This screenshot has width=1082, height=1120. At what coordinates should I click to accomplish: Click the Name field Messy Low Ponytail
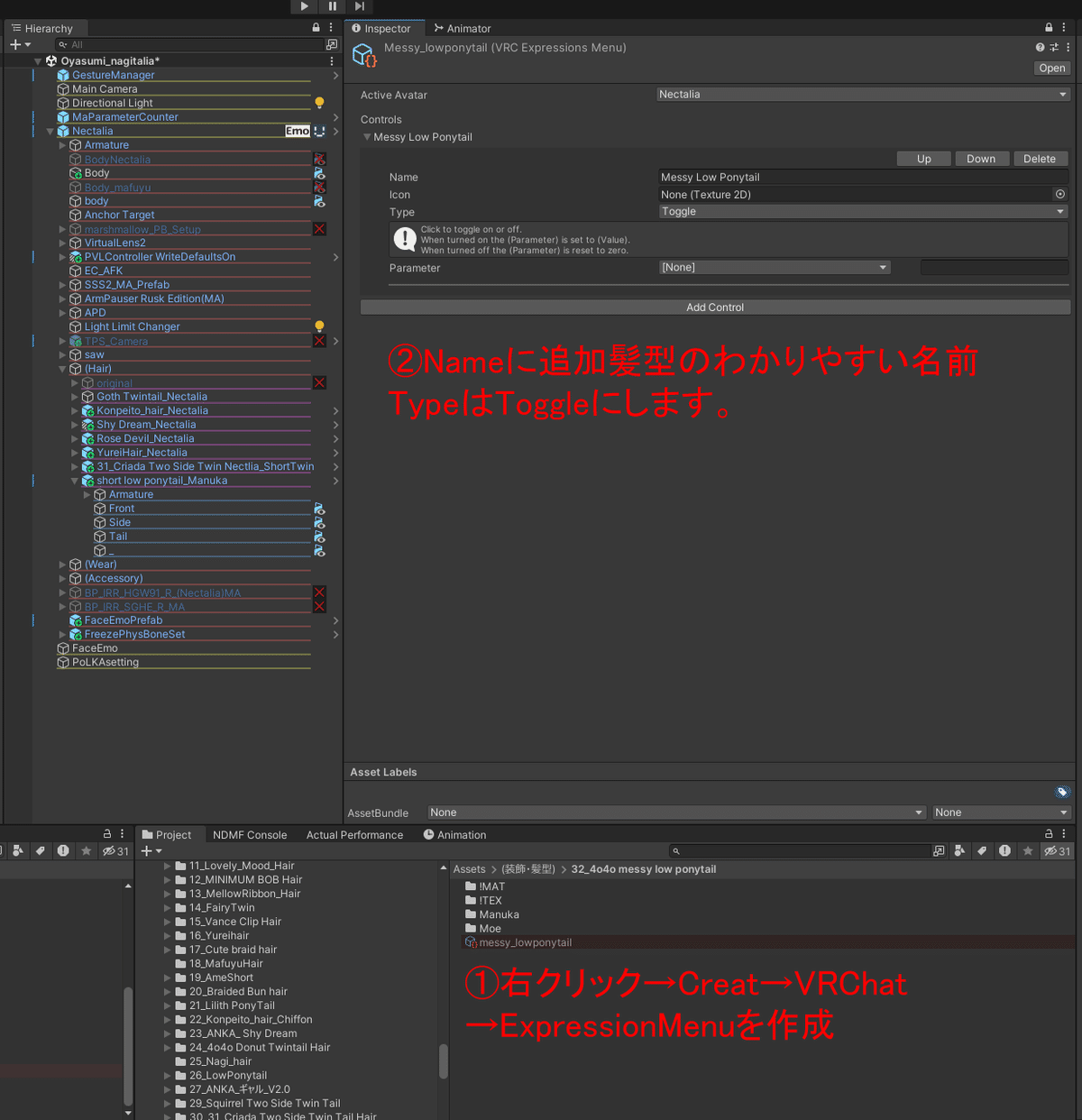tap(863, 178)
